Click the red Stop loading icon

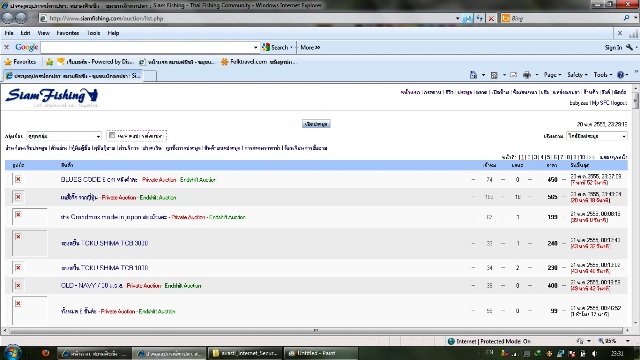click(x=491, y=18)
